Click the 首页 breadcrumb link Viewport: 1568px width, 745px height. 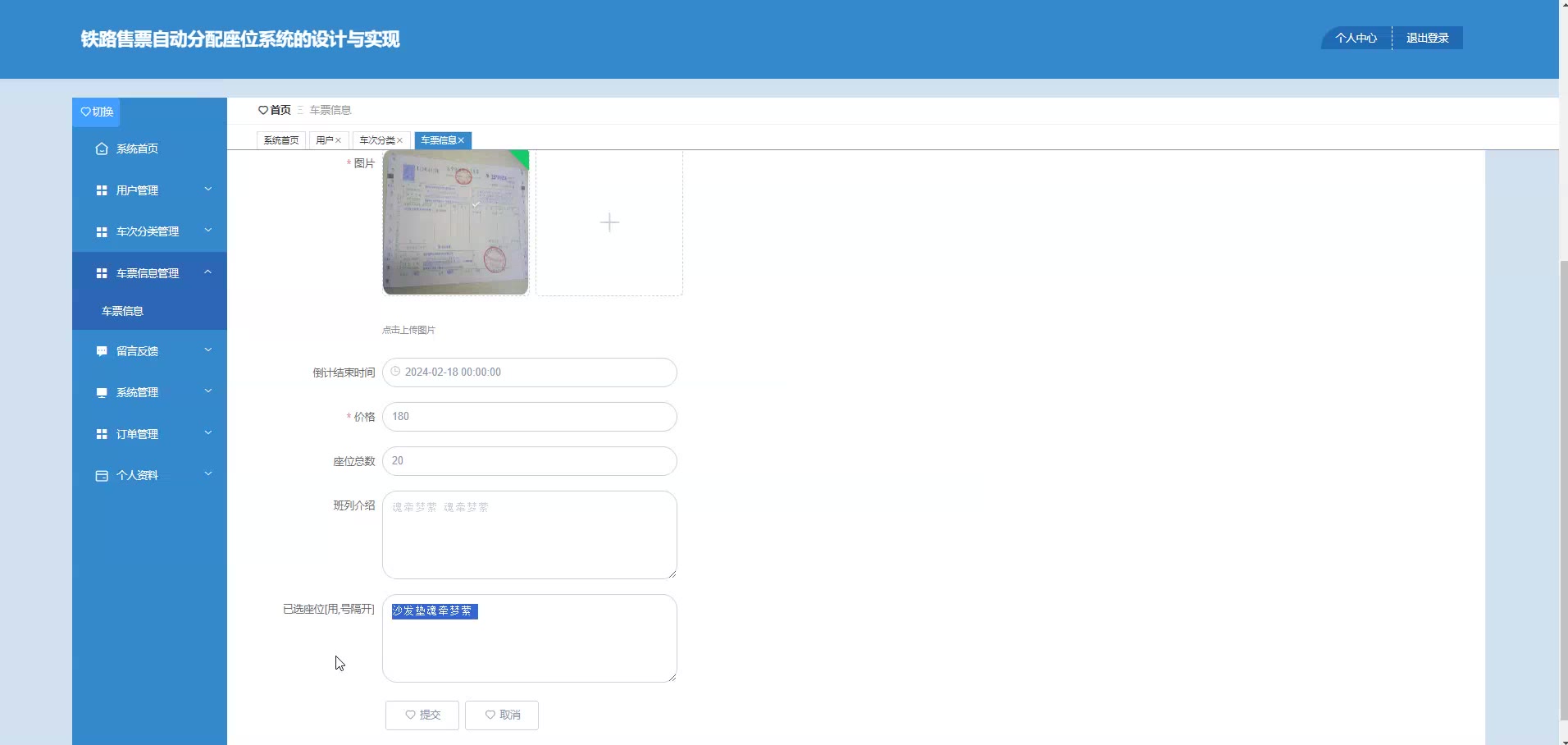280,110
